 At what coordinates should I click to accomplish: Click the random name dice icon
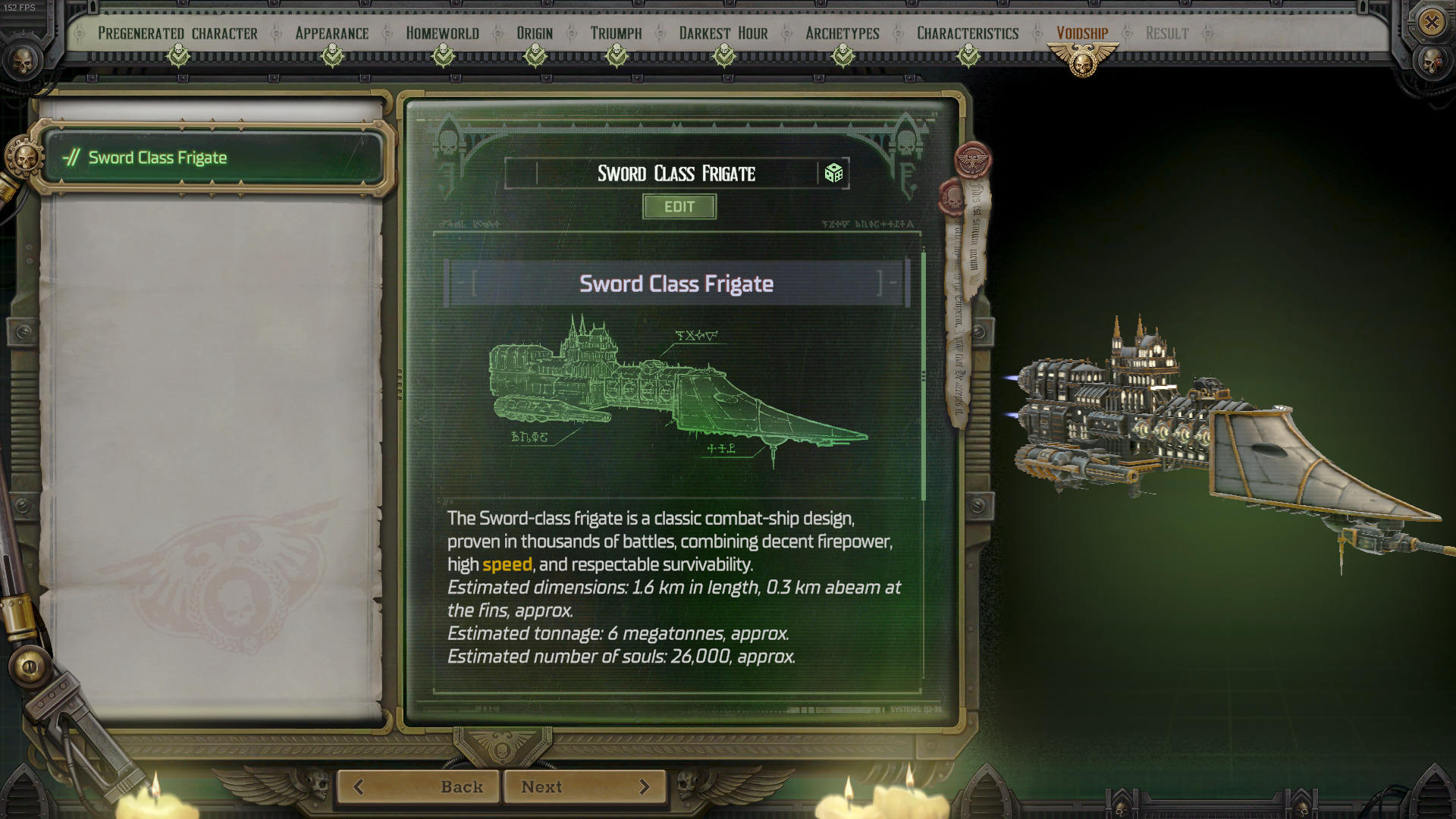(x=833, y=173)
